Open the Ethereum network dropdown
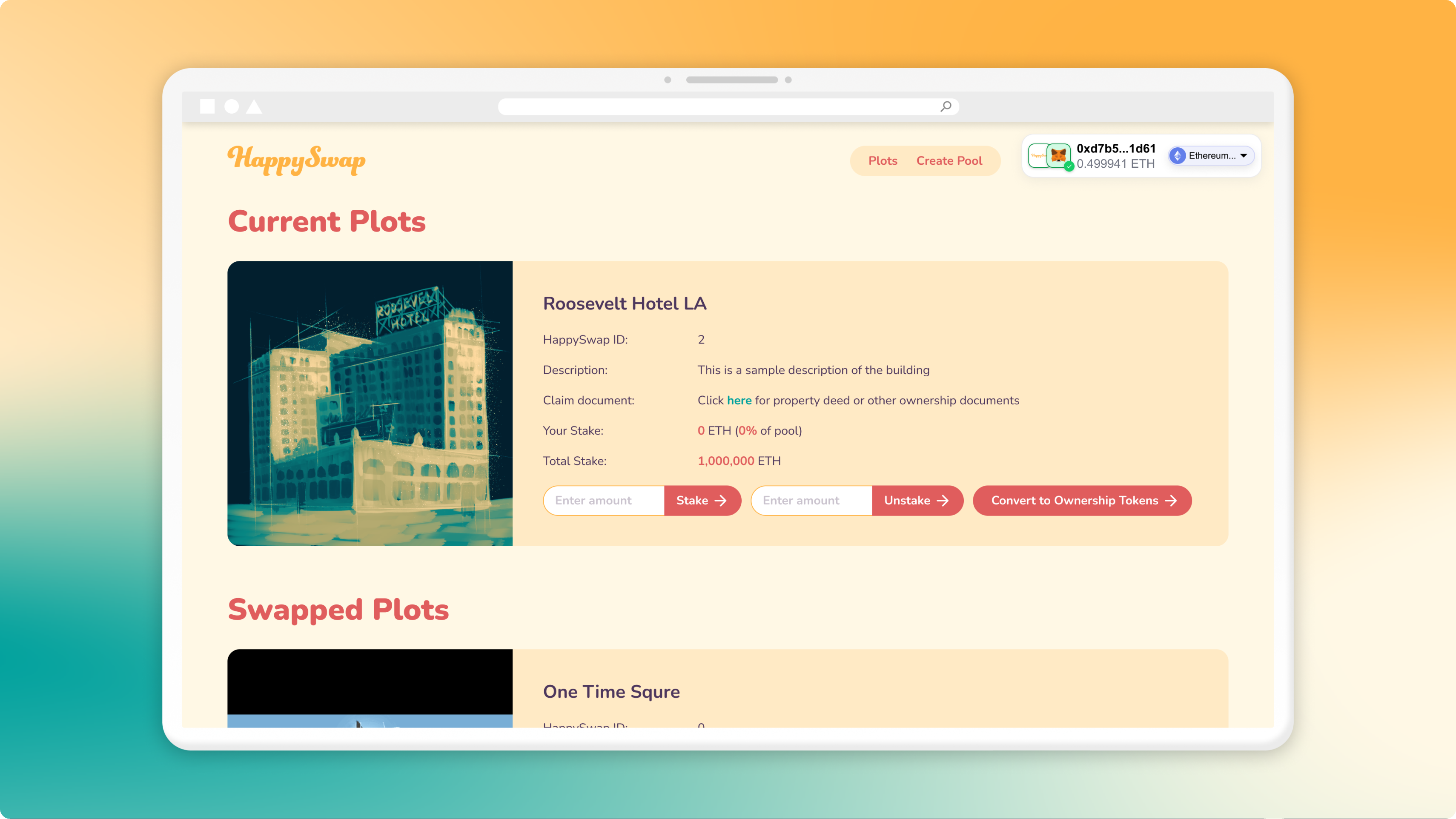 1212,155
